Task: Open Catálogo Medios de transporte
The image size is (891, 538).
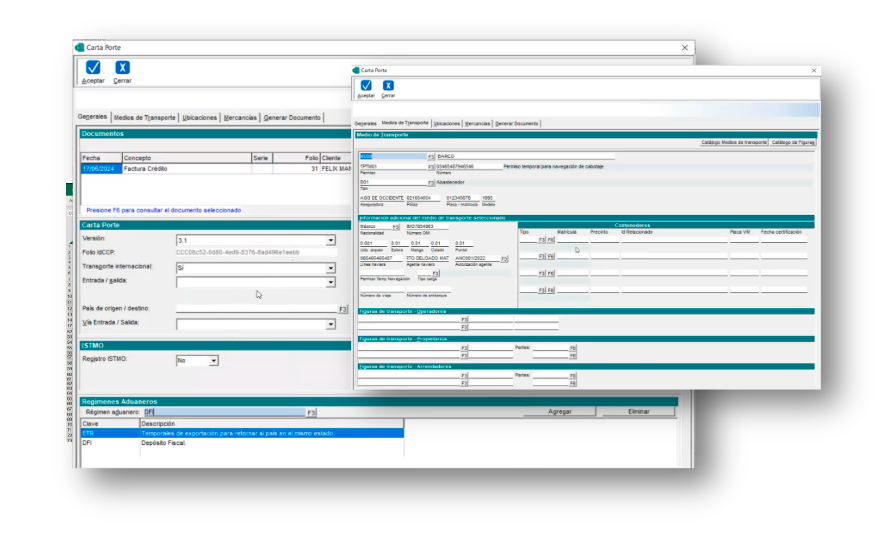Action: [733, 143]
